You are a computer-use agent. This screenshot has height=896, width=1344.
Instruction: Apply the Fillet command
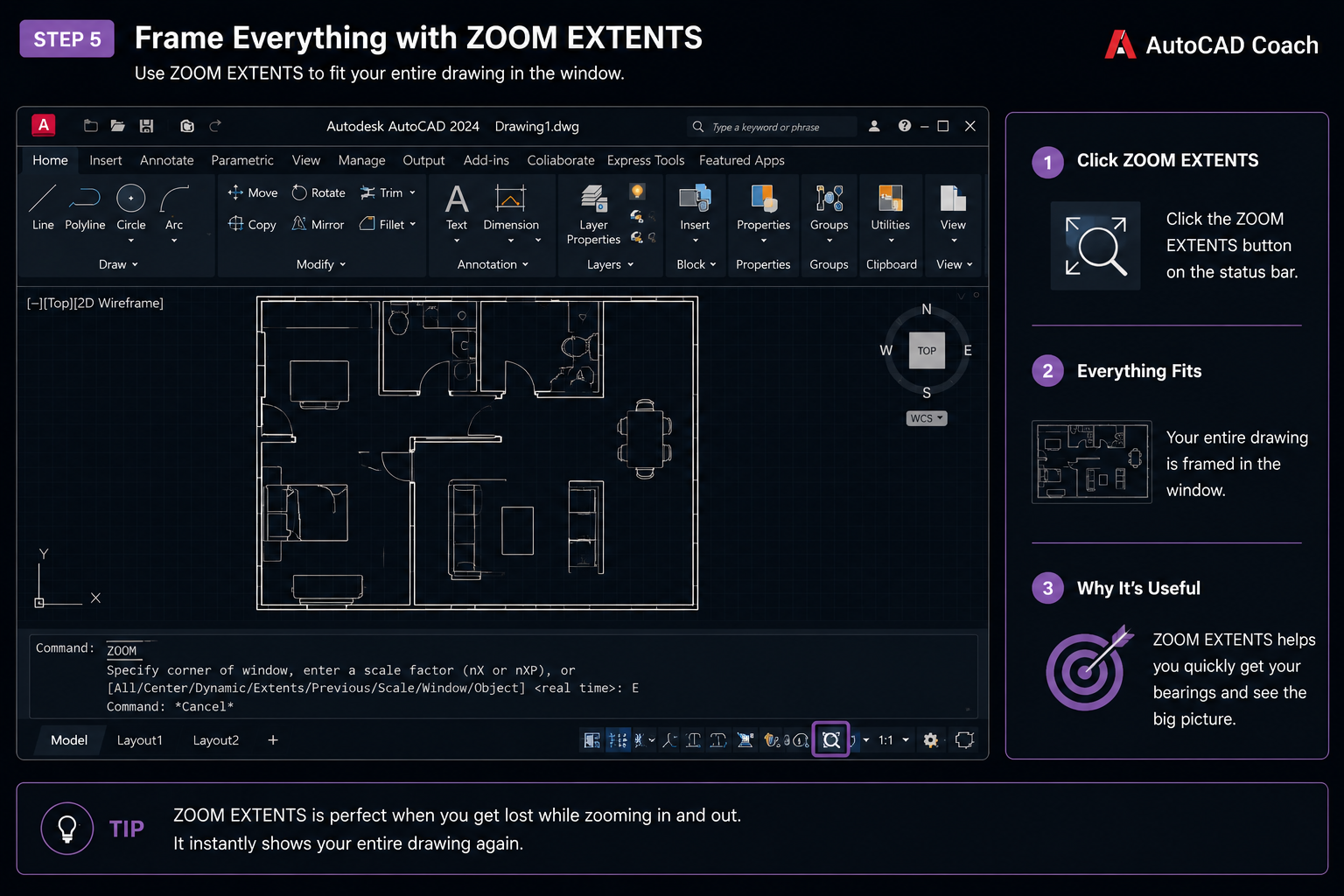pyautogui.click(x=382, y=224)
